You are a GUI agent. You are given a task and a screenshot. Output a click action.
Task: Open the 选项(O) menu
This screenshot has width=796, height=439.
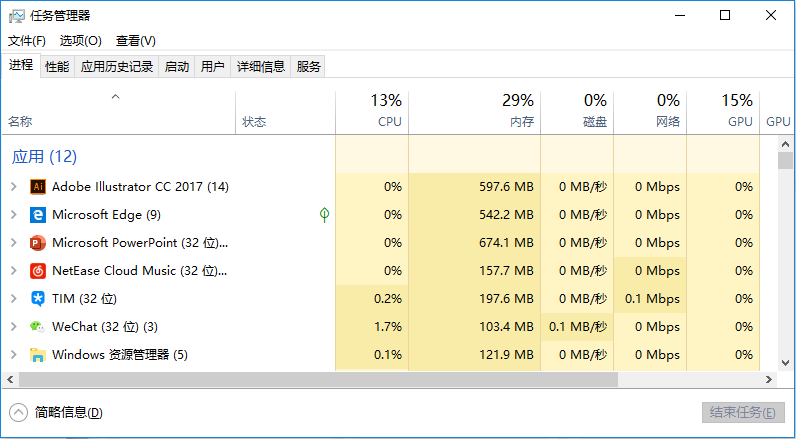tap(81, 41)
